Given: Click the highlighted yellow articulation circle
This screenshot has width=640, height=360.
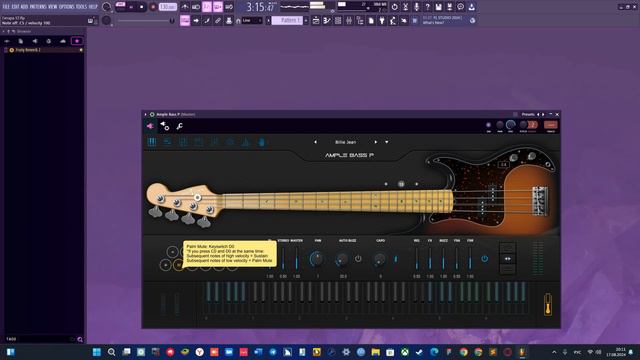Looking at the screenshot, I should pyautogui.click(x=178, y=265).
